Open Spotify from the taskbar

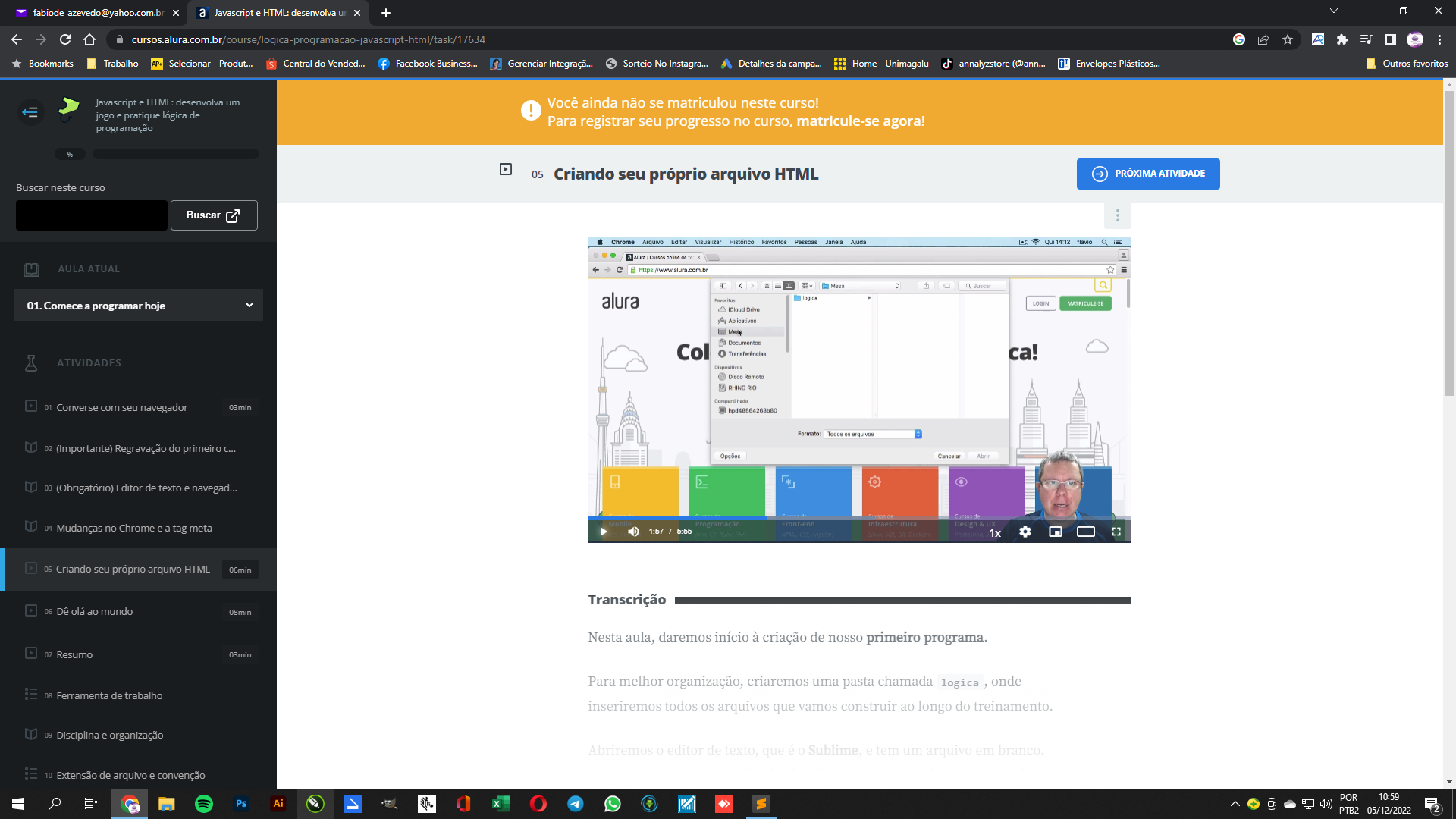tap(204, 804)
